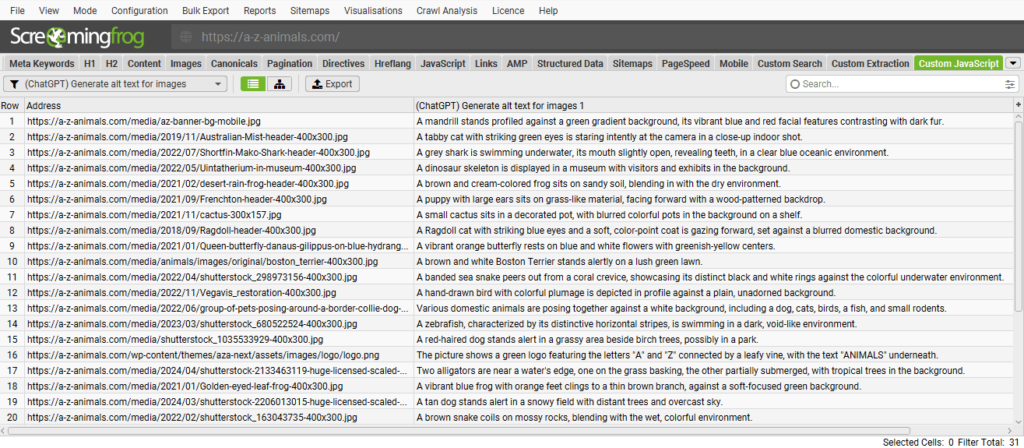Screen dimensions: 1024x448
Task: Click the URL bar showing a-z-animals.com
Action: tap(270, 37)
